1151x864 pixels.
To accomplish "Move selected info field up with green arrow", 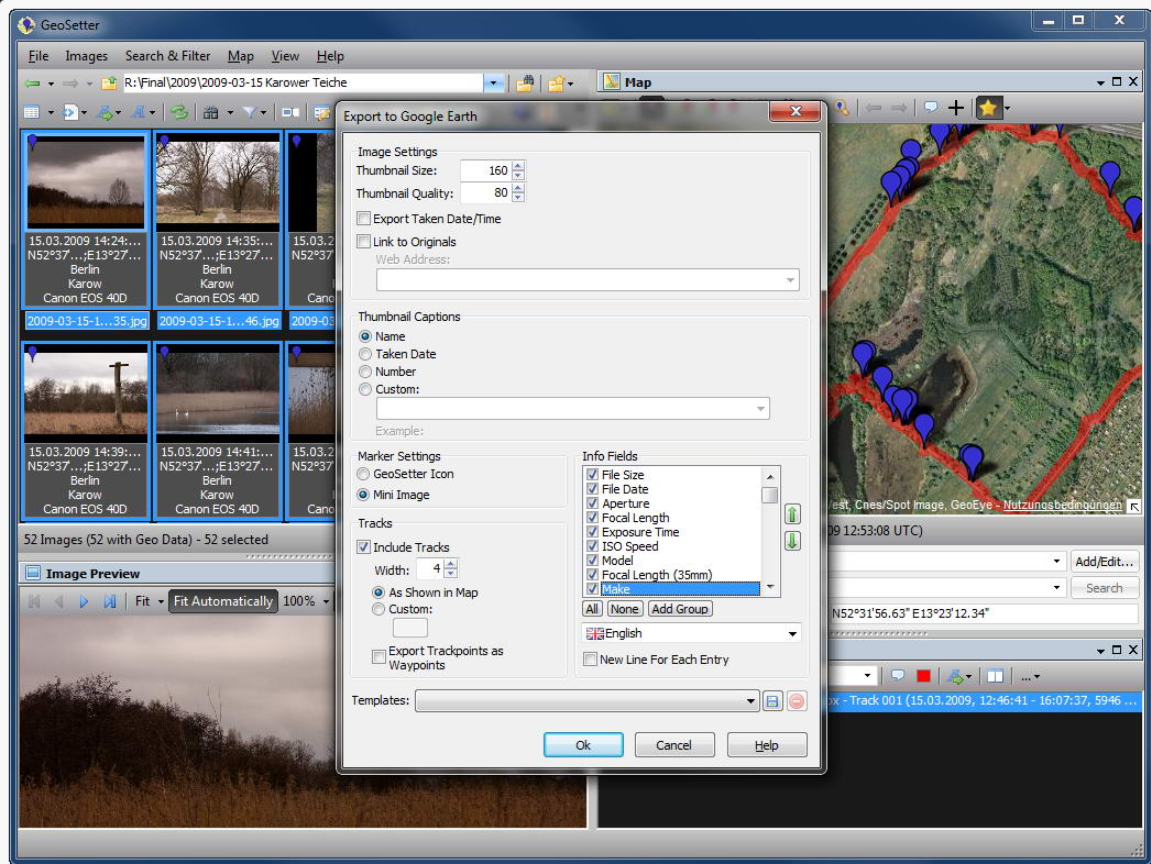I will [792, 514].
